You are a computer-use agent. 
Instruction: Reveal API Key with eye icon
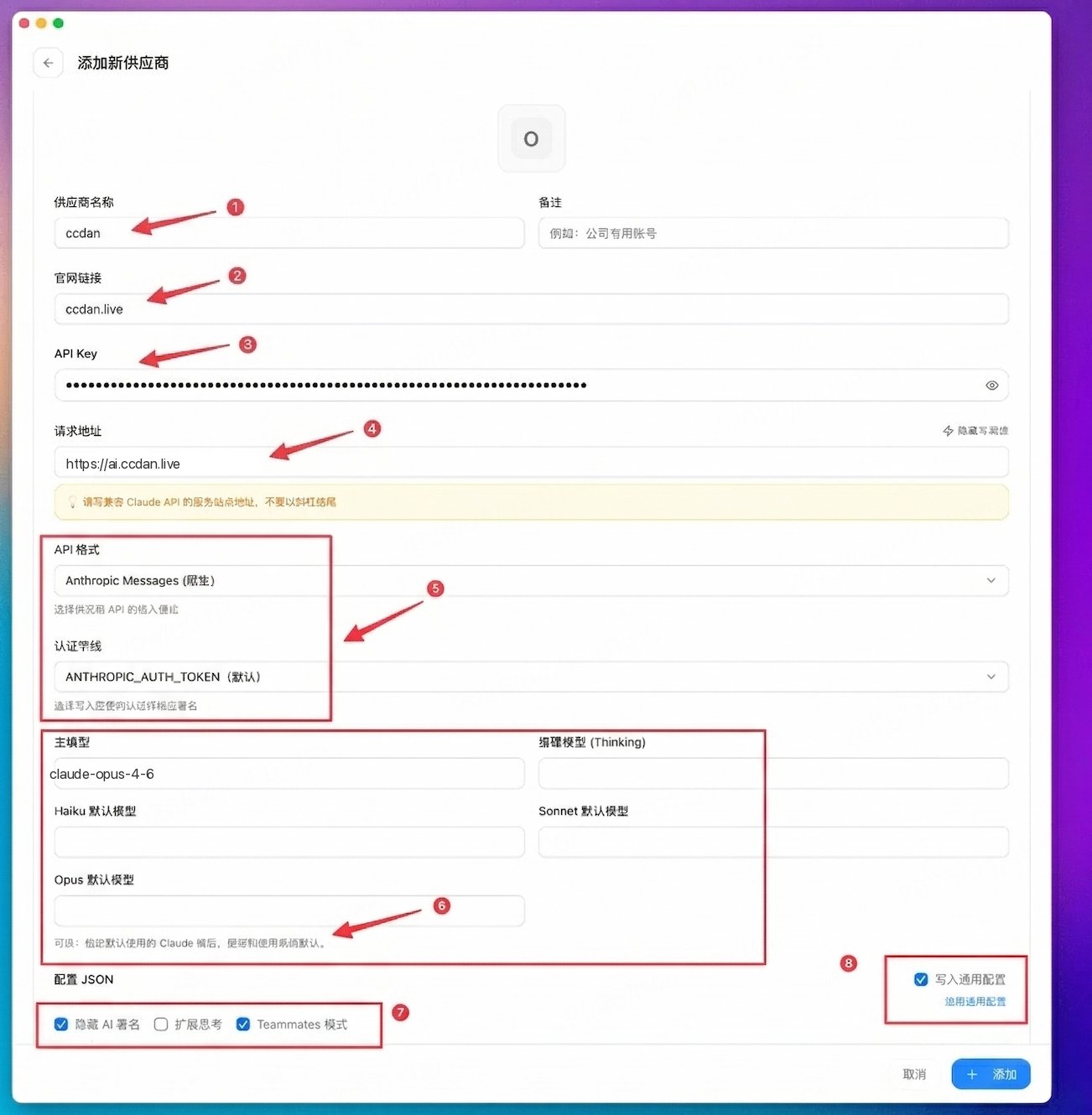pyautogui.click(x=991, y=386)
